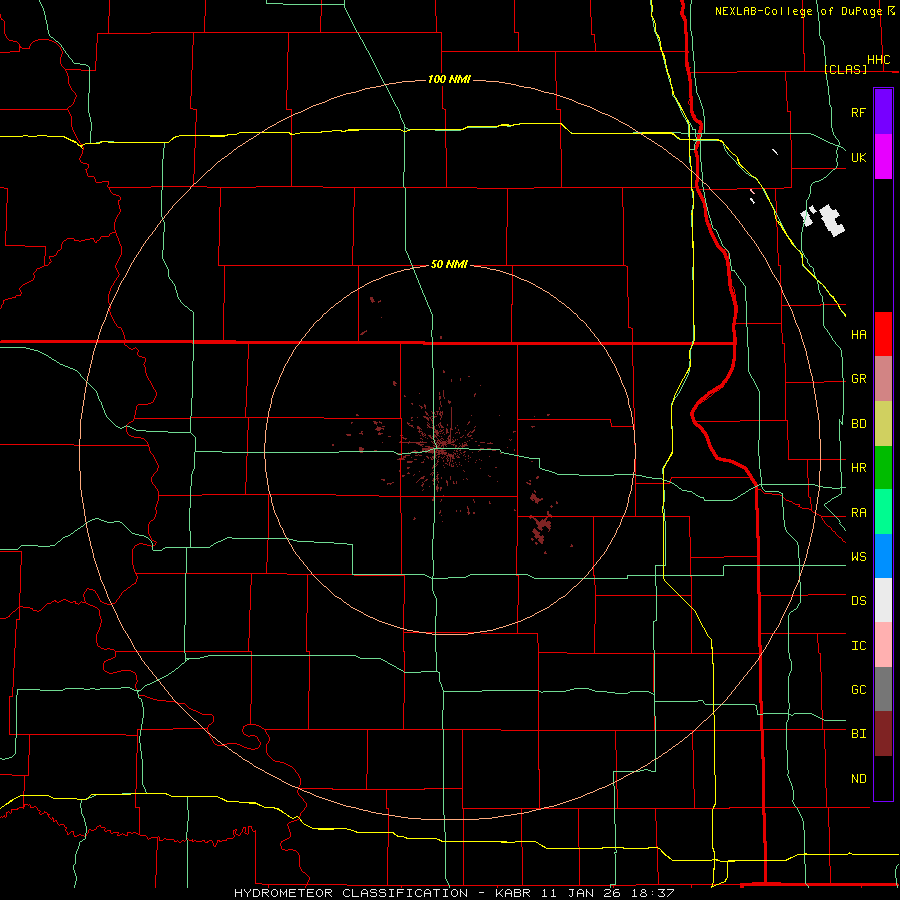Screen dimensions: 900x900
Task: Click the RF legend label
Action: click(x=858, y=112)
